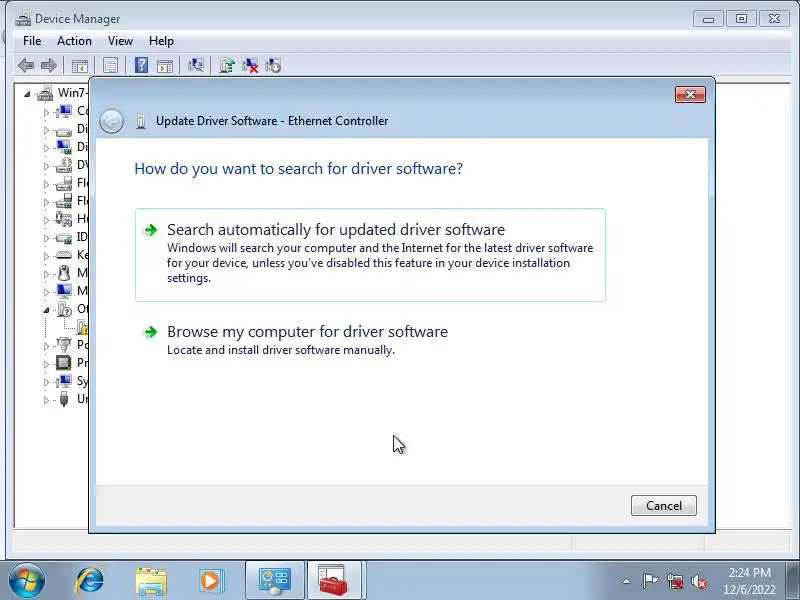The image size is (800, 600).
Task: Select the Universal Serial Bus controllers icon
Action: (x=64, y=398)
